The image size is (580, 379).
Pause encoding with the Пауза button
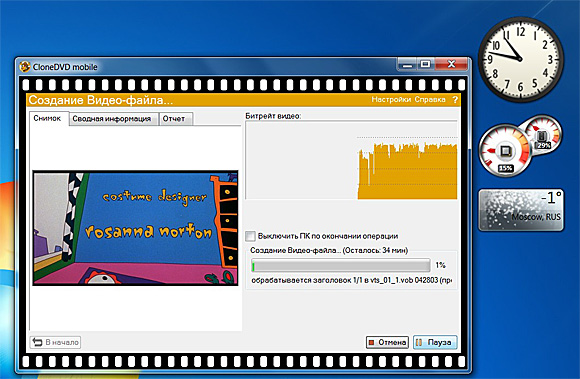[435, 342]
